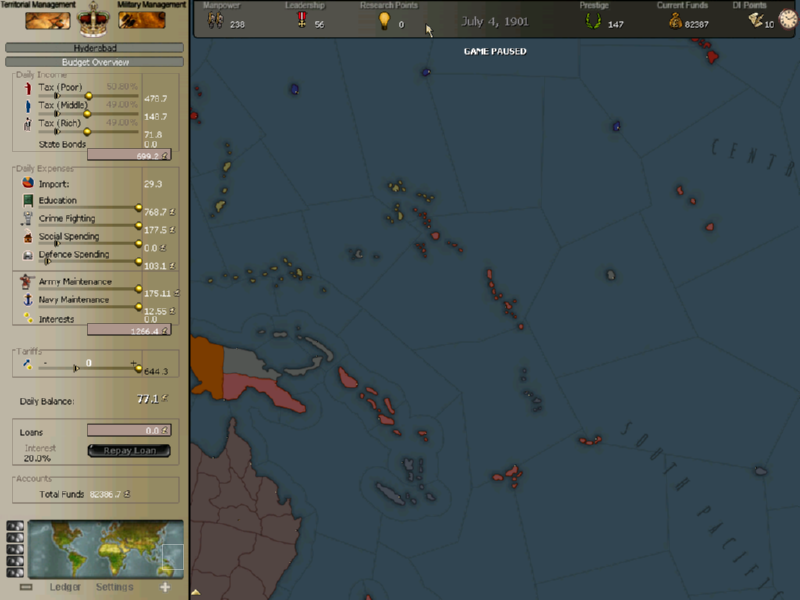
Task: Decrease tariffs with the minus sign
Action: [x=45, y=363]
